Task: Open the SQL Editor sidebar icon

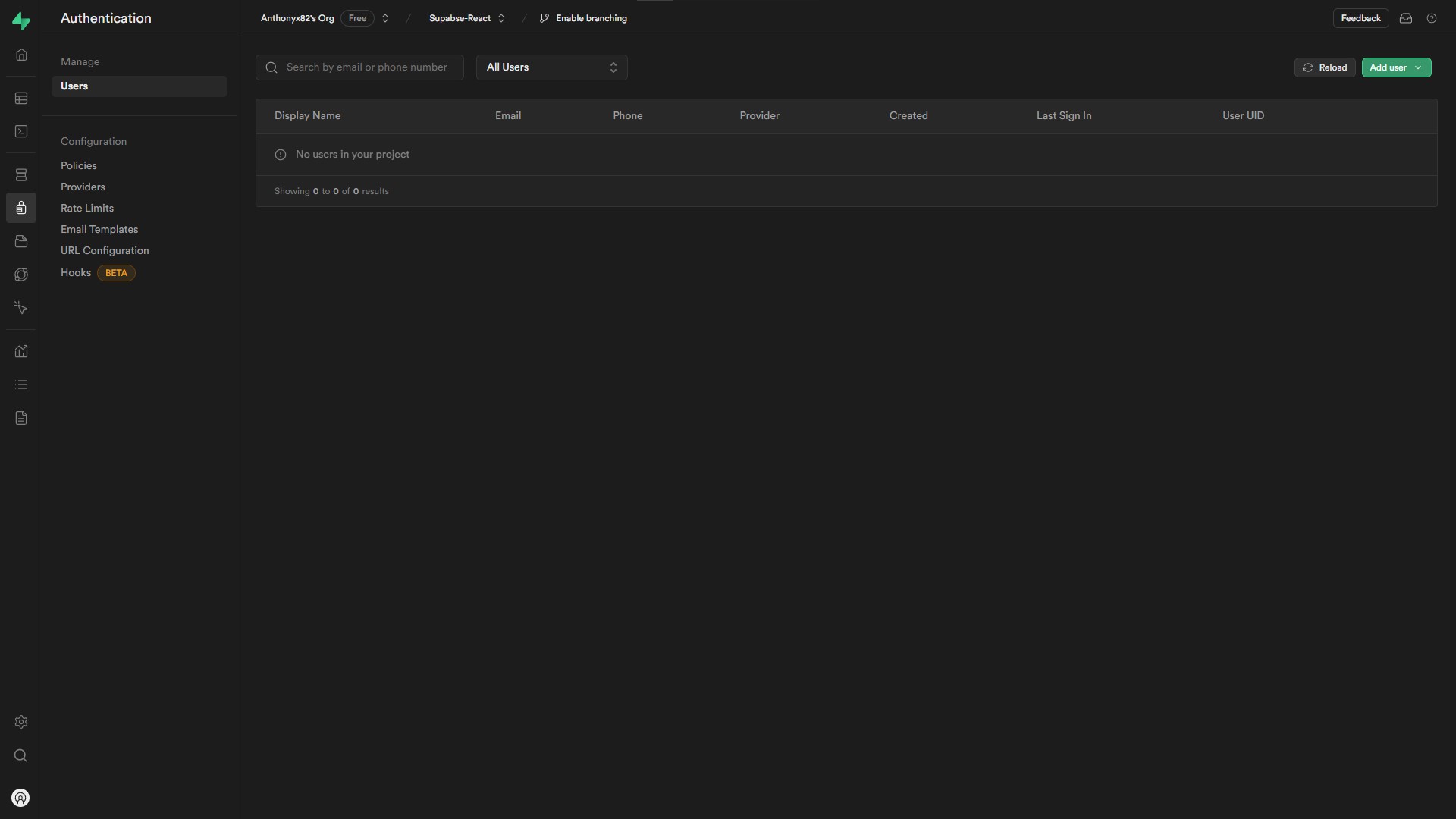Action: [x=21, y=132]
